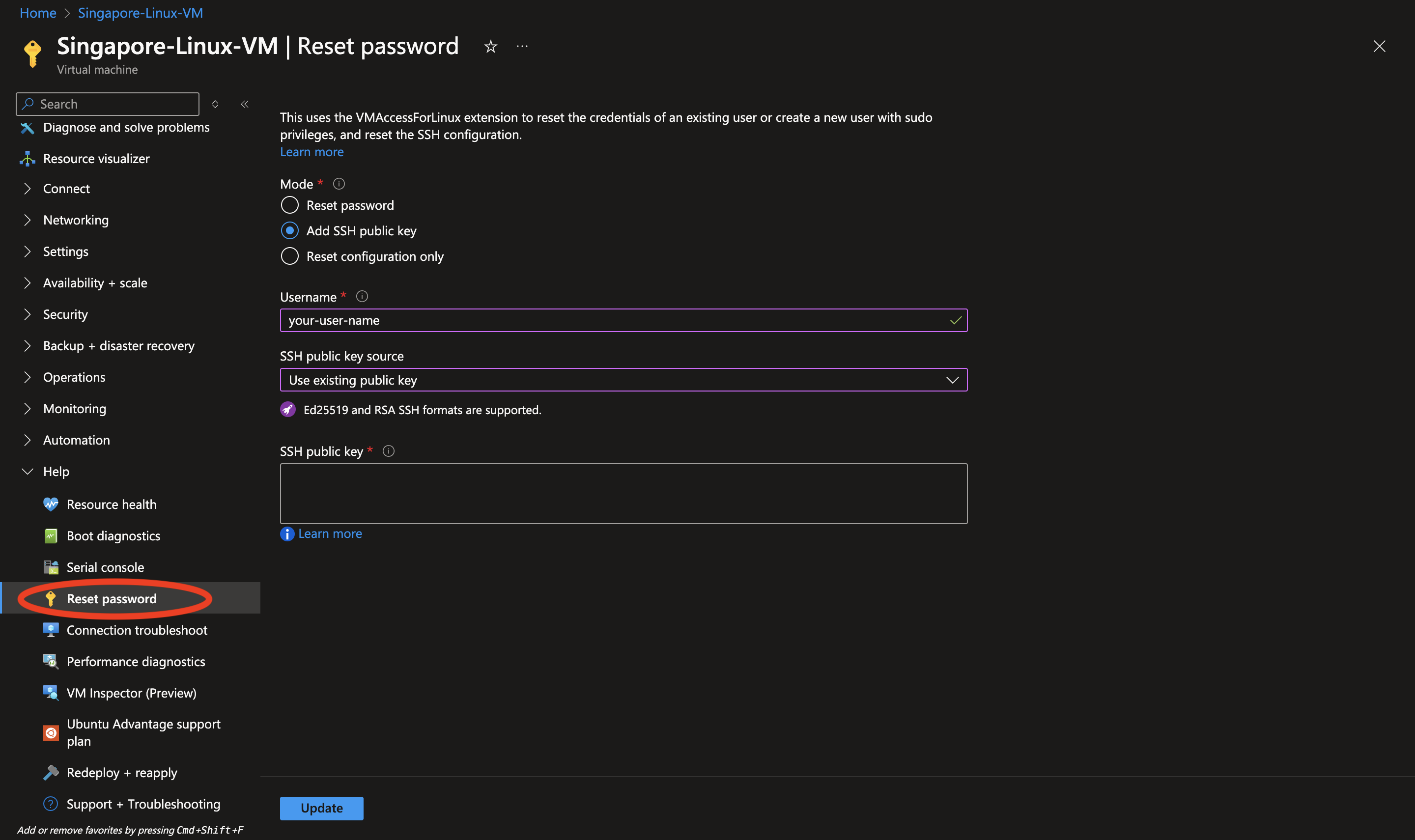
Task: Open Connection troubleshoot
Action: [137, 629]
